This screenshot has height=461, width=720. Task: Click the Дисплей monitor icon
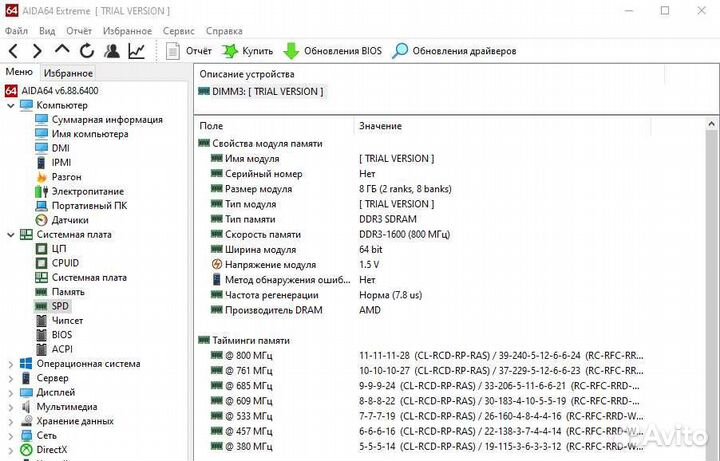(x=26, y=393)
